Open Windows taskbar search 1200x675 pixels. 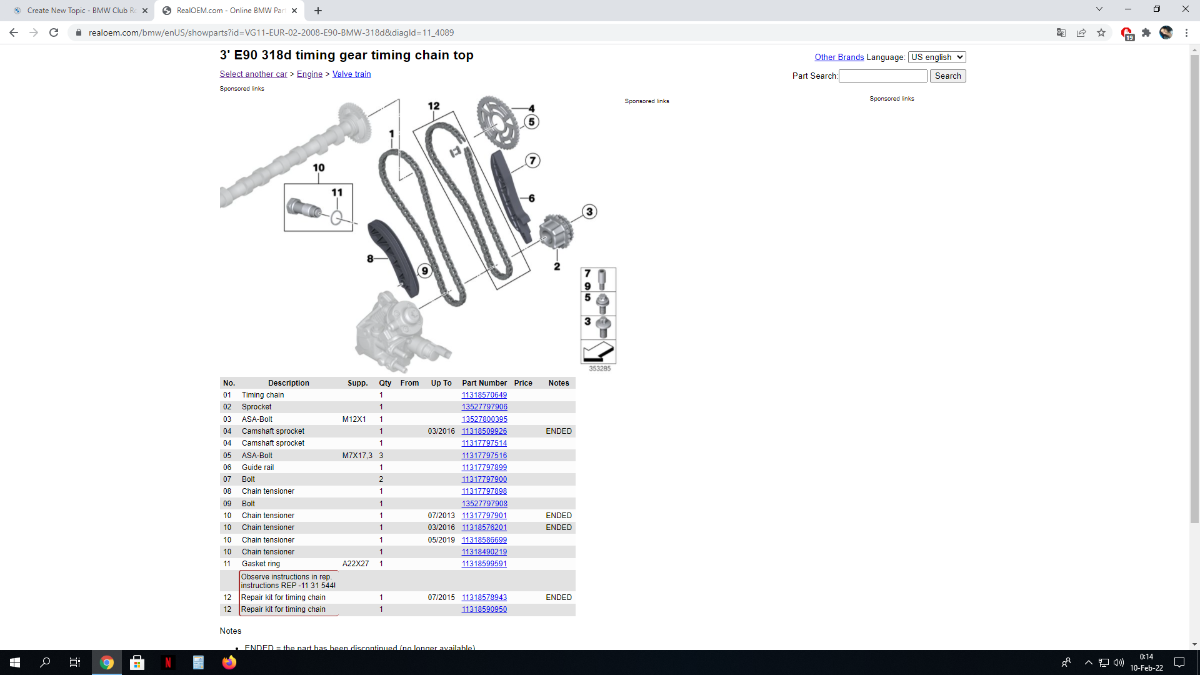coord(45,662)
